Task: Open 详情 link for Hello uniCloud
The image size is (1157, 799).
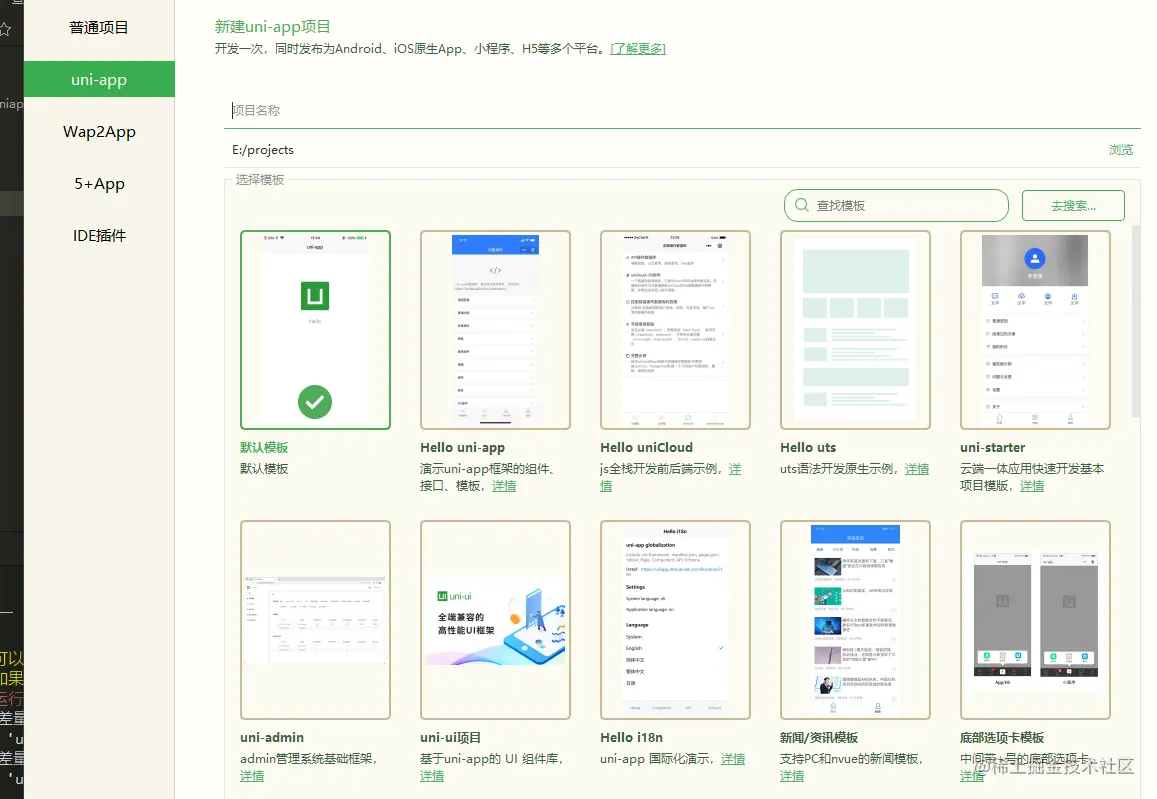Action: click(x=735, y=469)
